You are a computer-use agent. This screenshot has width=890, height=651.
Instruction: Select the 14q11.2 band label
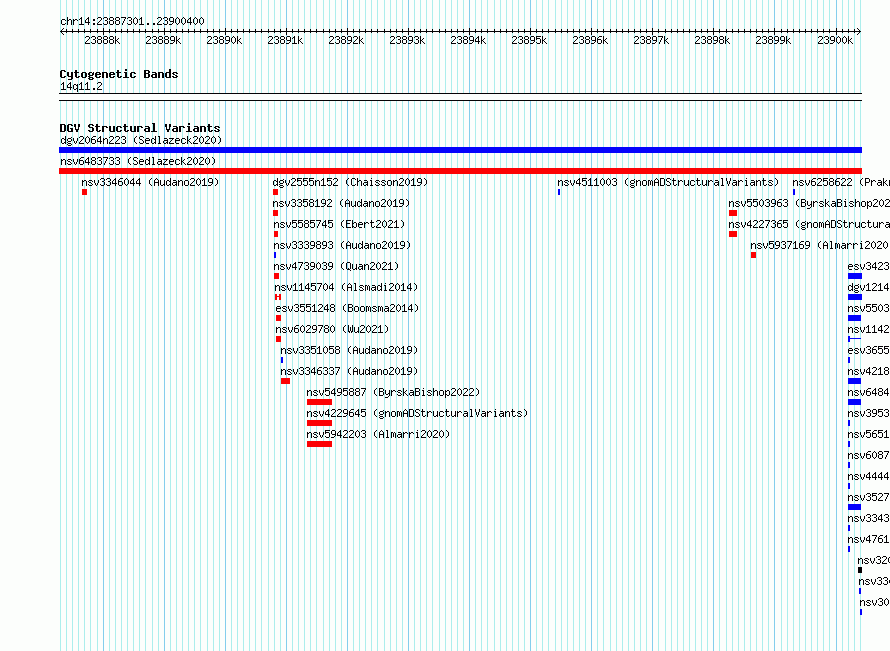pos(81,86)
